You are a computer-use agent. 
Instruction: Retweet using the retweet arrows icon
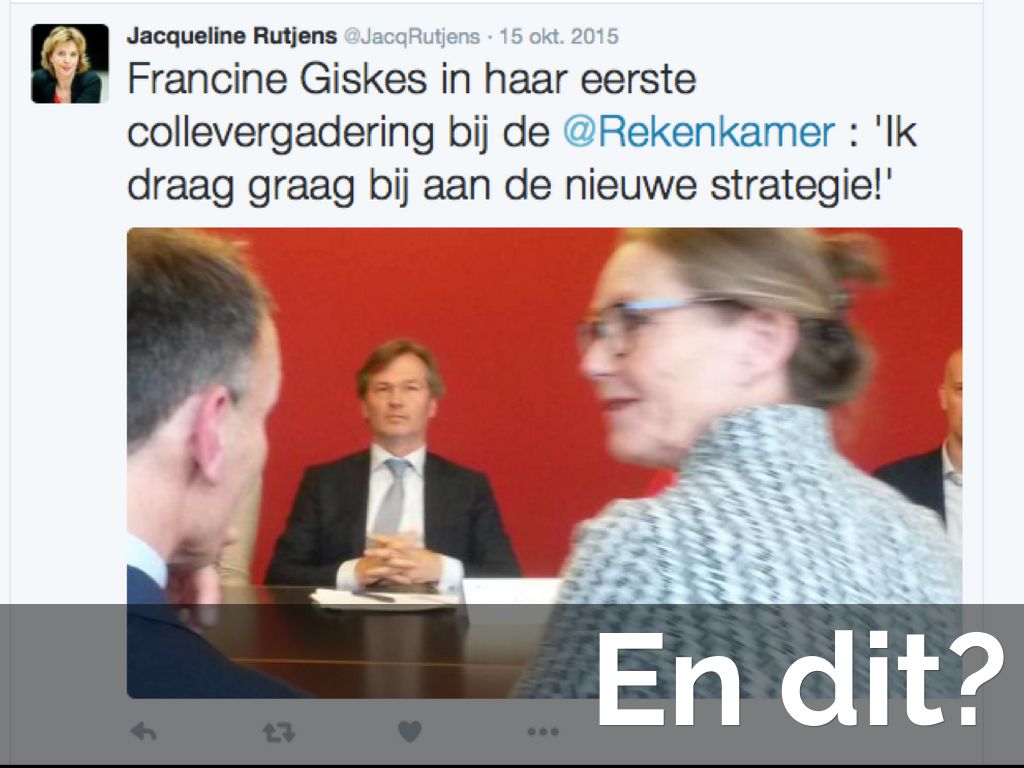click(279, 733)
